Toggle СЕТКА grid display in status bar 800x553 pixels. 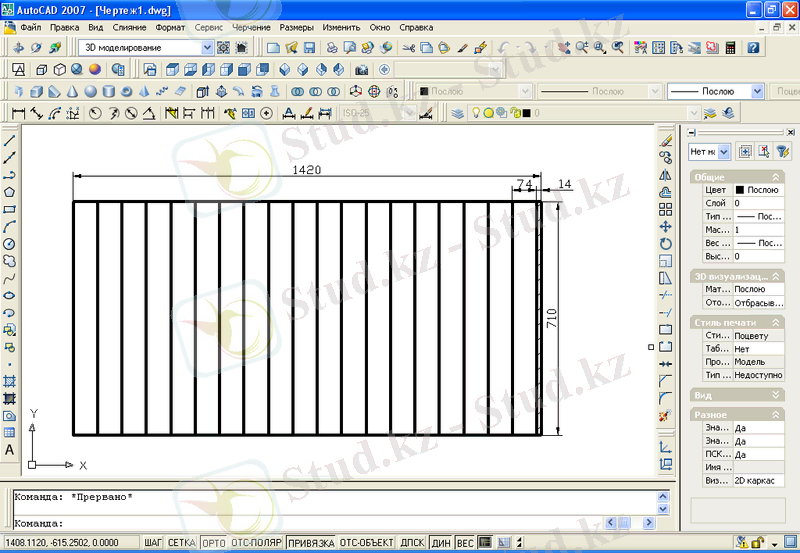[x=182, y=543]
